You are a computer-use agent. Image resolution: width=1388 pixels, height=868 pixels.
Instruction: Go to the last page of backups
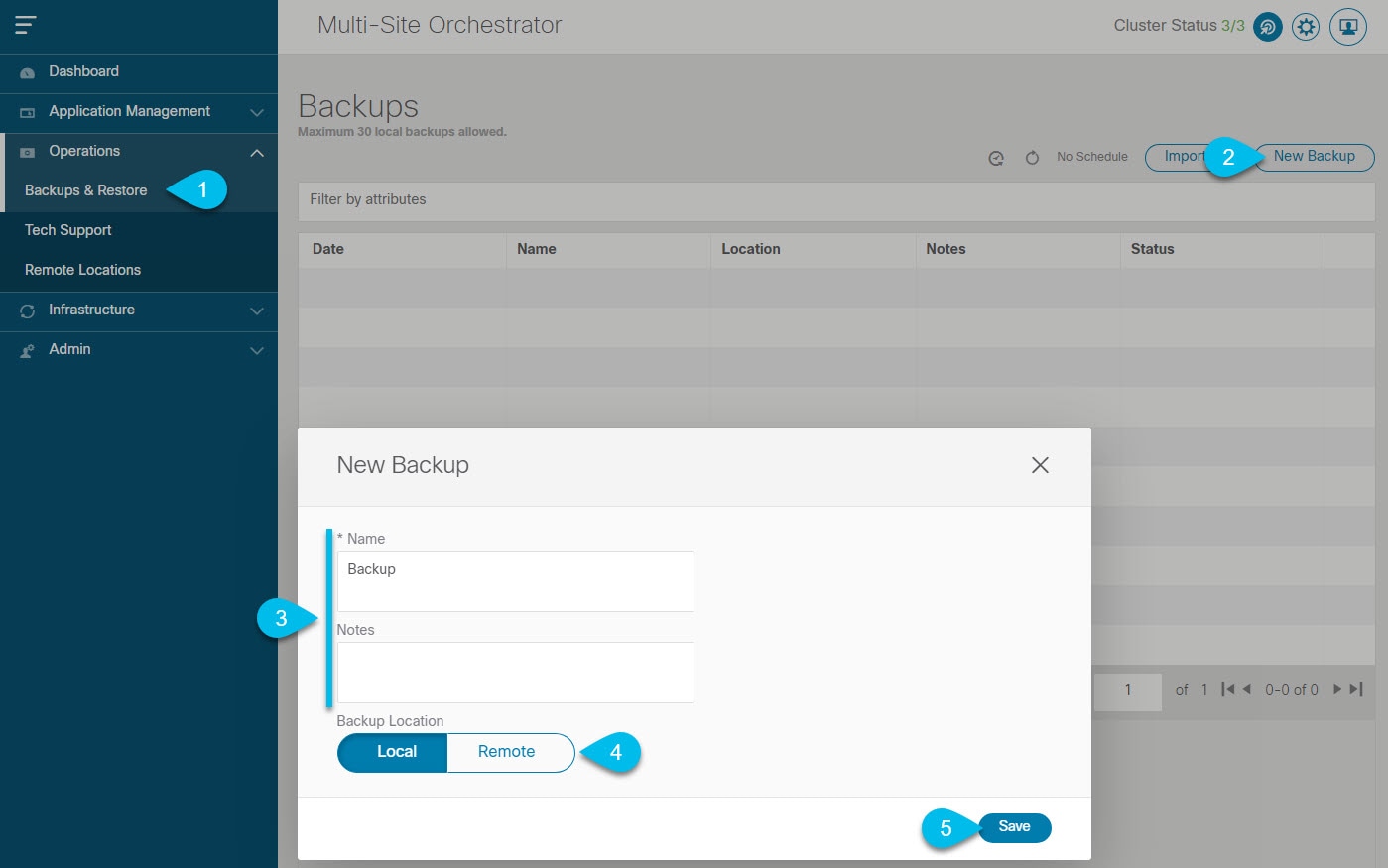coord(1356,690)
